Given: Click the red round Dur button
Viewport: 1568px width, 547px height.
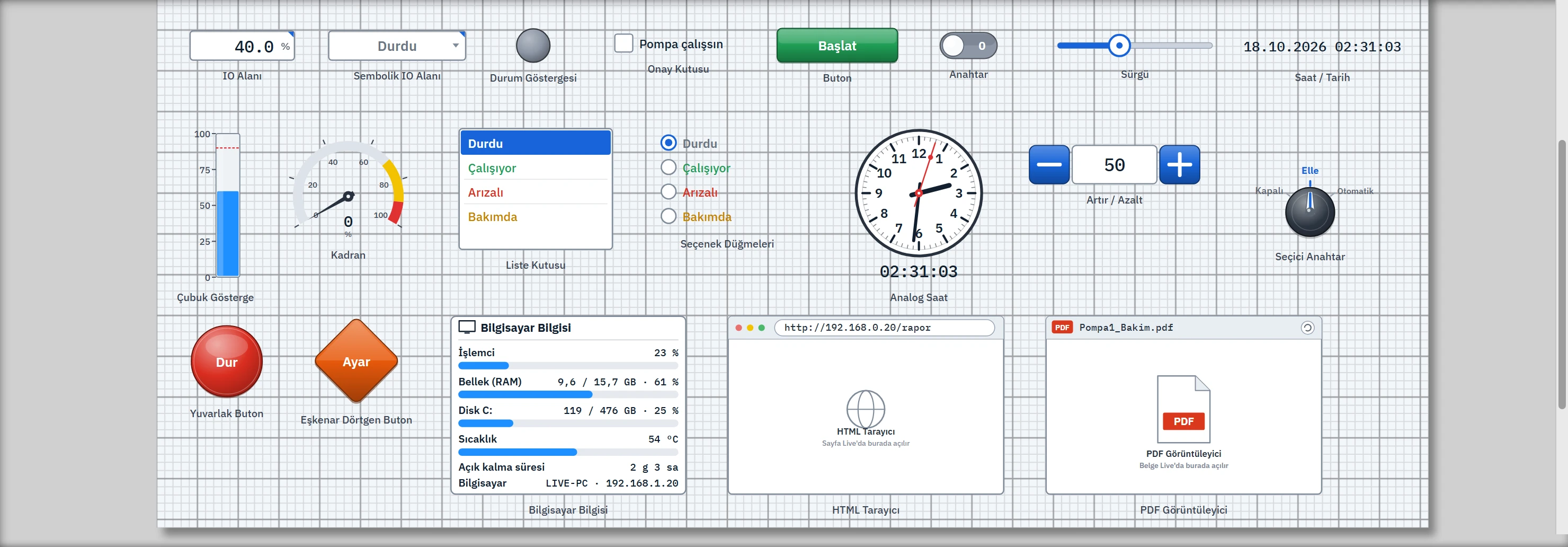Looking at the screenshot, I should (226, 362).
